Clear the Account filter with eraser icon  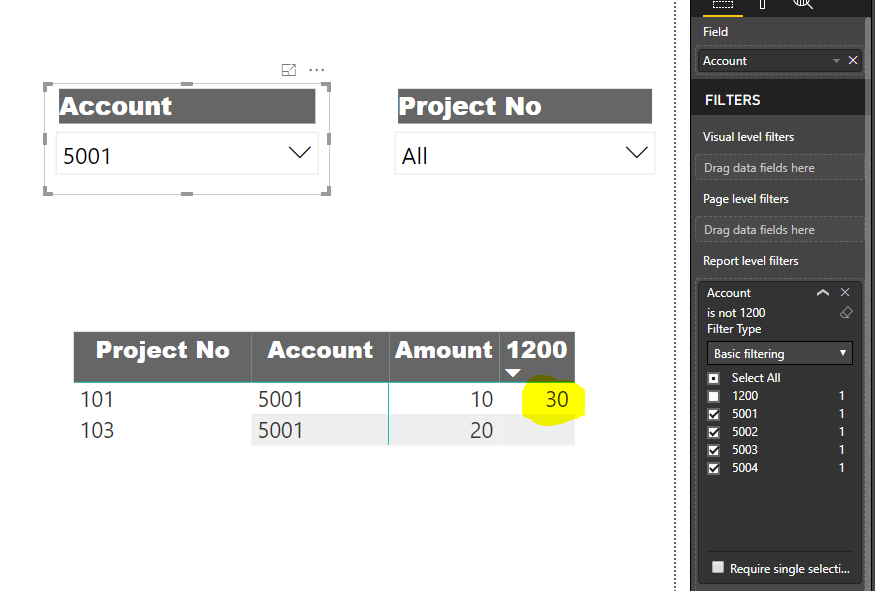[x=846, y=313]
